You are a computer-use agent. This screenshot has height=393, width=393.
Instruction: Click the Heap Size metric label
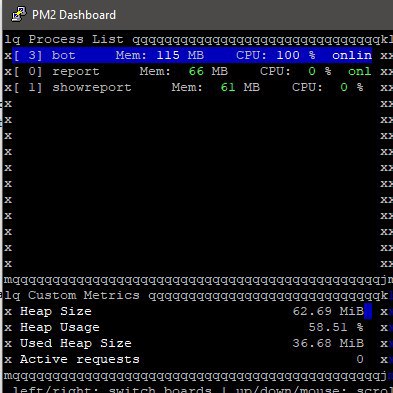tap(56, 311)
